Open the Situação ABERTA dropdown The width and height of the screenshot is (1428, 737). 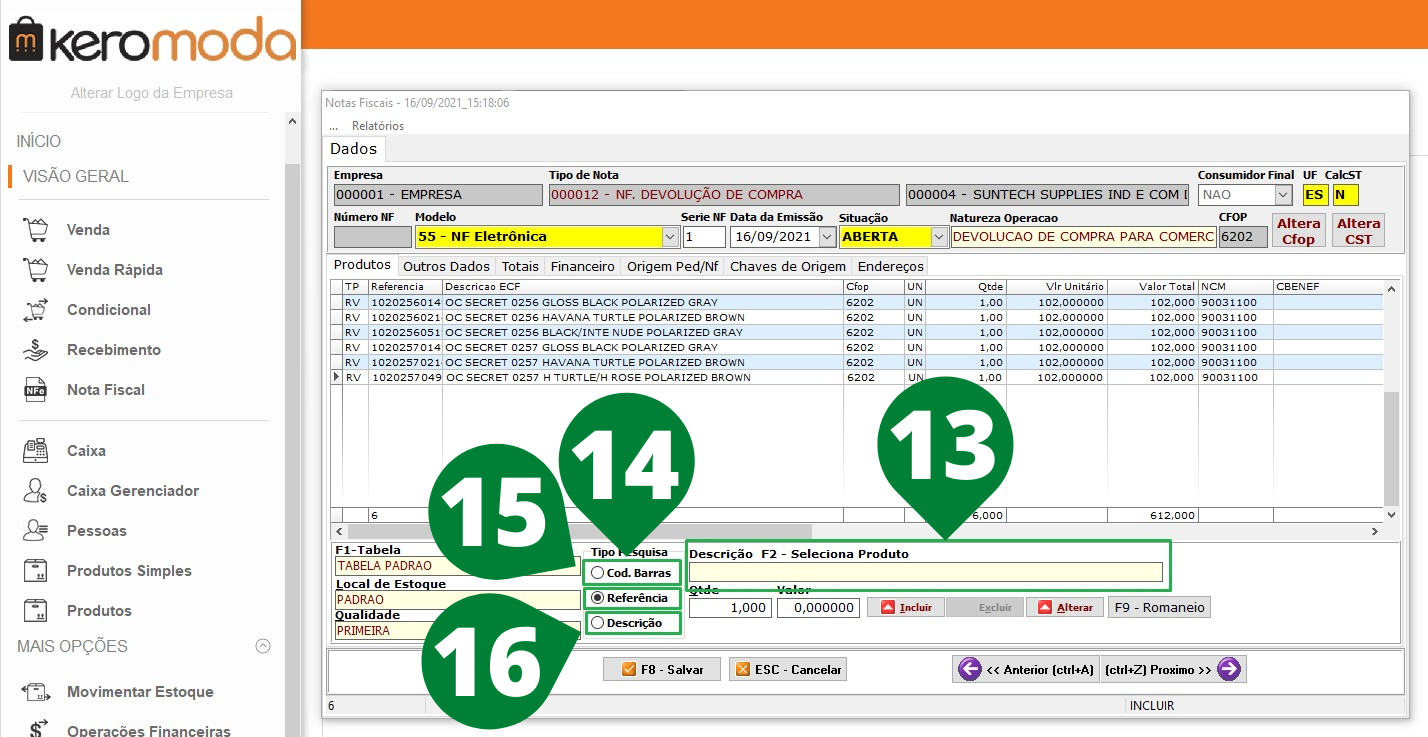(x=938, y=237)
